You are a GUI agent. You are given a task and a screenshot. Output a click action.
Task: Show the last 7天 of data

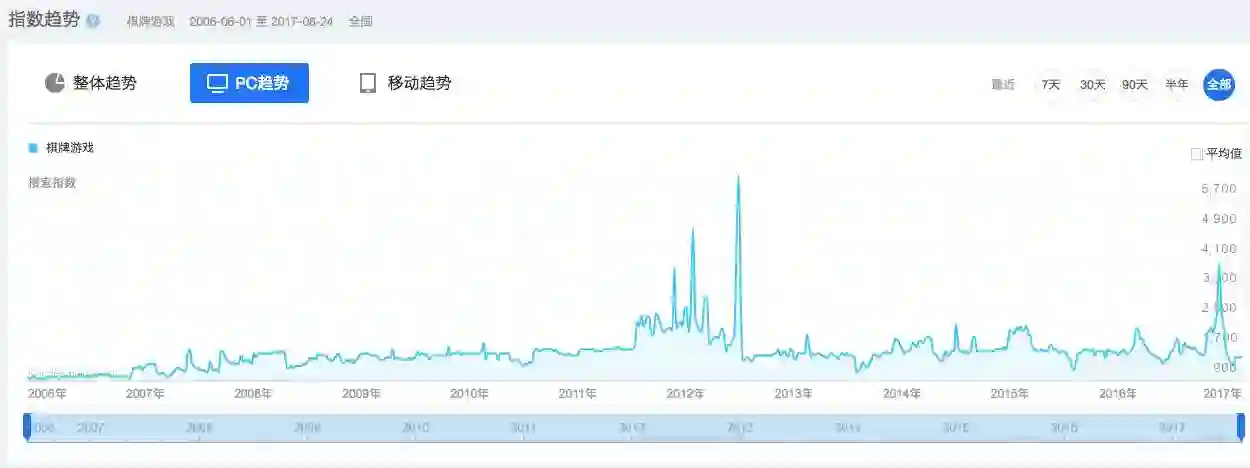(1050, 85)
